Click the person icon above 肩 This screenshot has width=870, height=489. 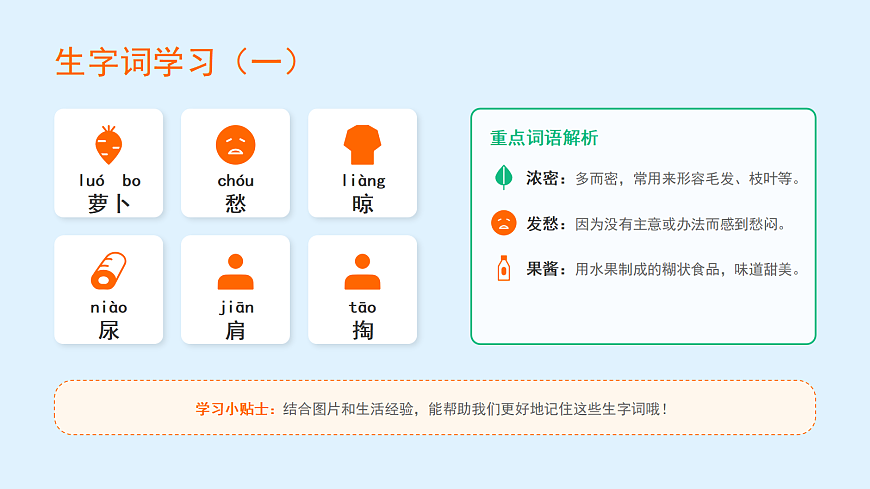point(235,271)
